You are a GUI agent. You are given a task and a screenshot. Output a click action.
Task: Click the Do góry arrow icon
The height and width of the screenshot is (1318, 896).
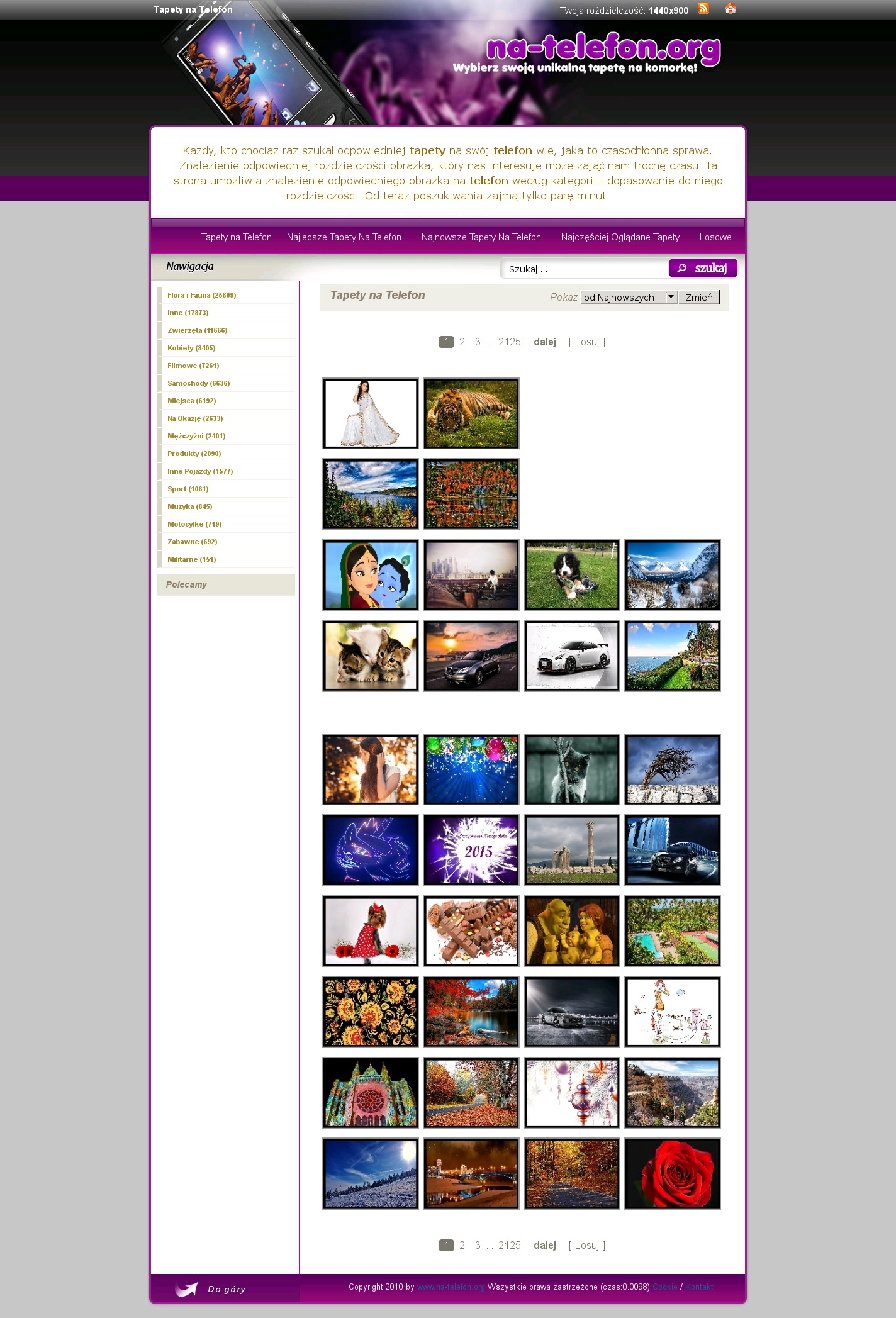click(x=186, y=1289)
